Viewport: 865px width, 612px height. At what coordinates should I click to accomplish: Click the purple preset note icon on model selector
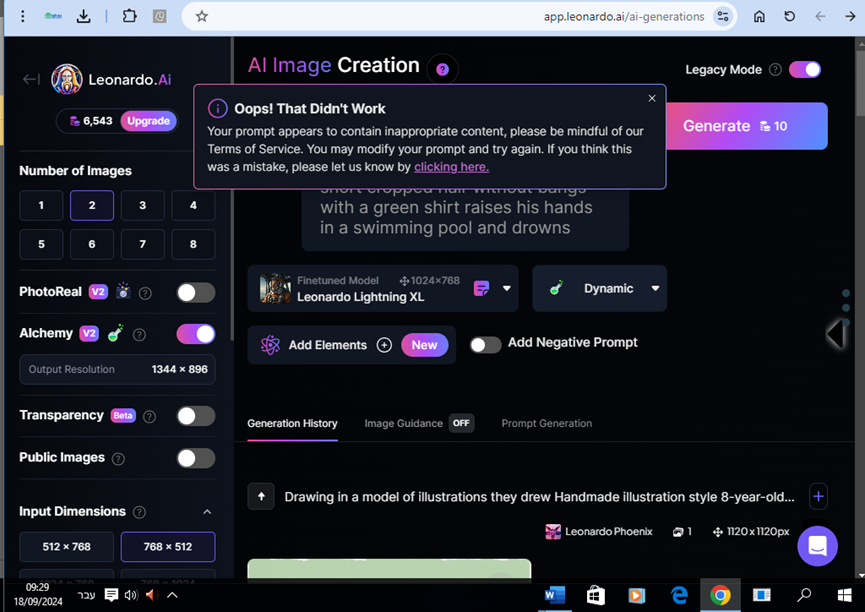(x=481, y=288)
